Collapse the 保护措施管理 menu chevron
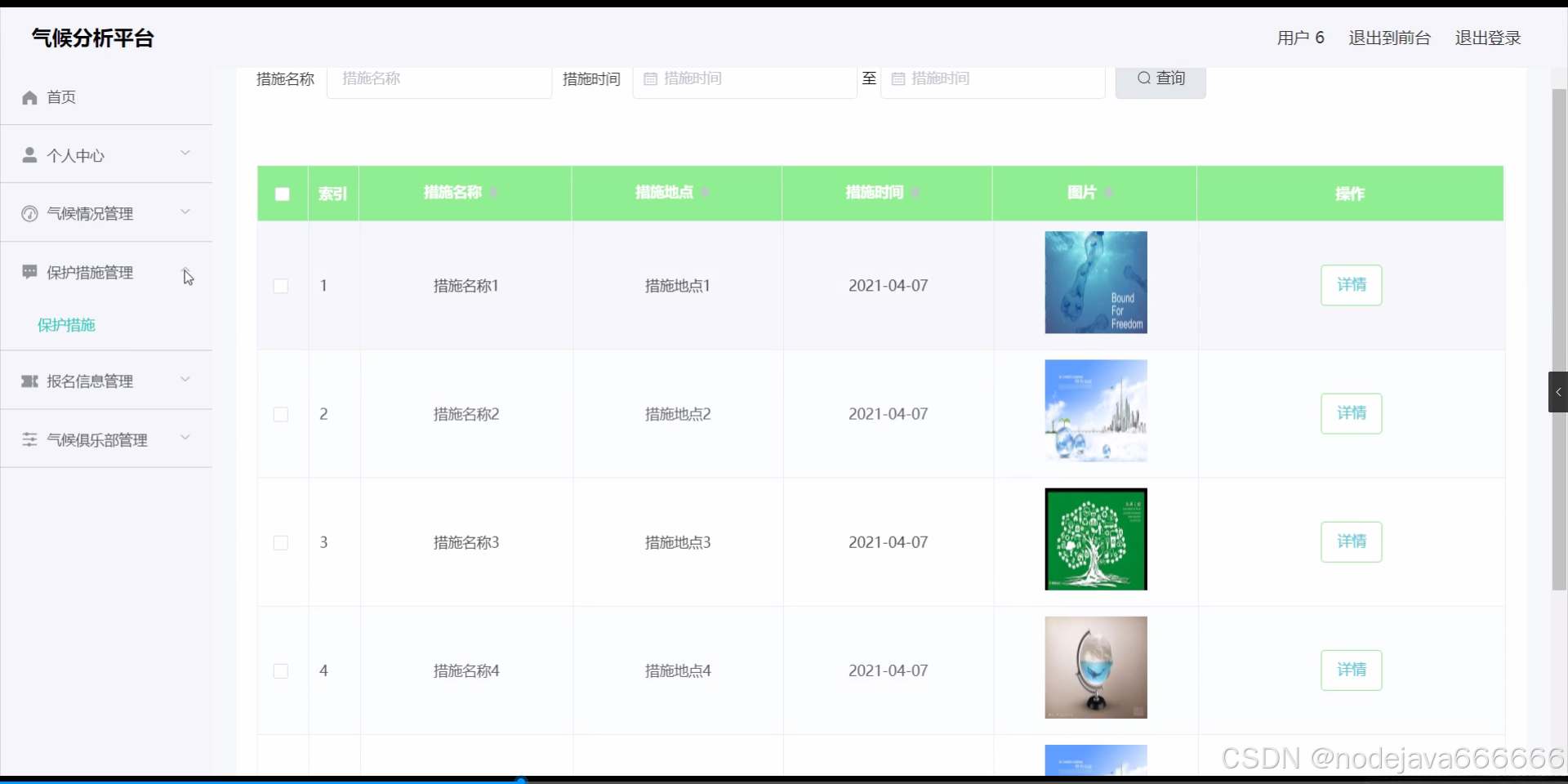Viewport: 1568px width, 784px height. pyautogui.click(x=185, y=272)
